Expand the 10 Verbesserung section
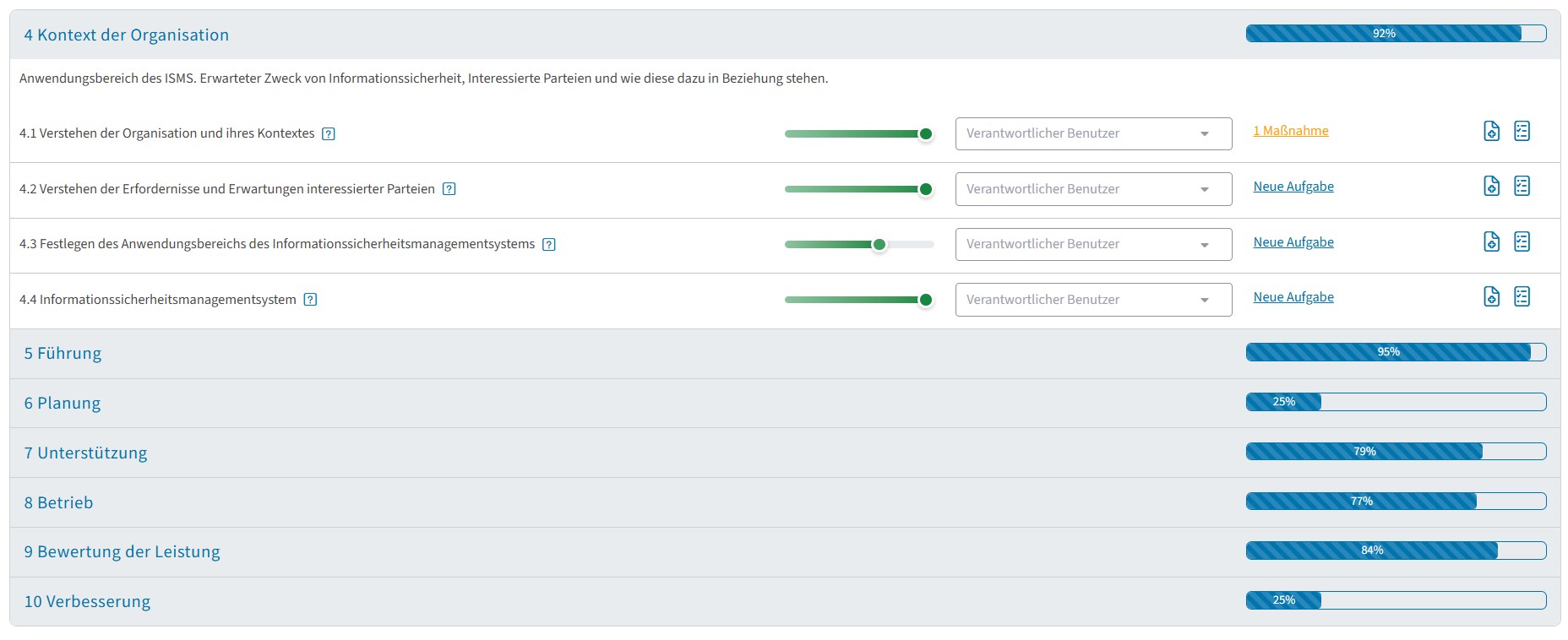The height and width of the screenshot is (640, 1568). (x=87, y=601)
